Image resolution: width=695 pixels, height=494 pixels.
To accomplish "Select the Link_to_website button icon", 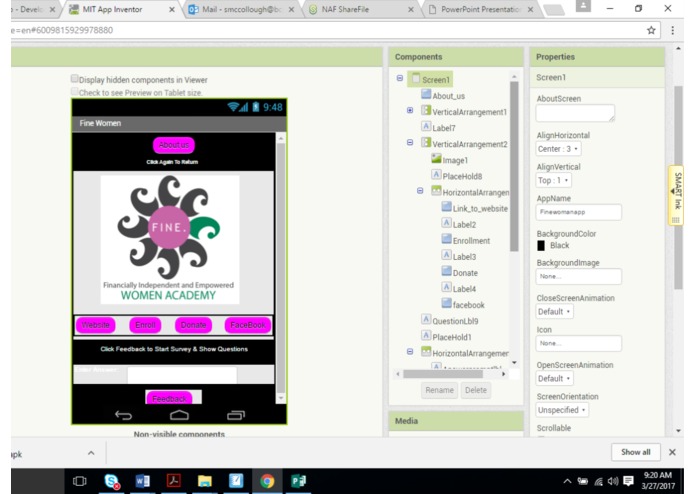I will (x=446, y=207).
